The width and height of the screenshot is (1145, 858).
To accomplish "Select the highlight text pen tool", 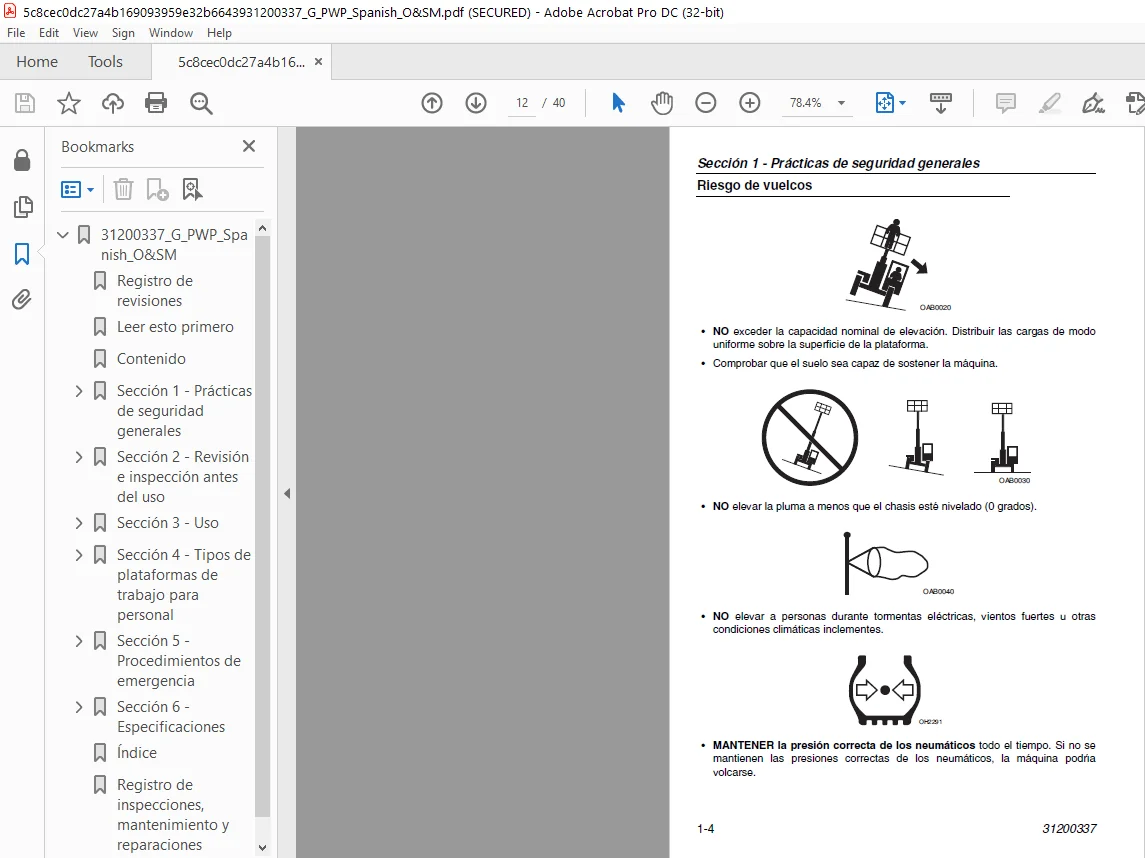I will tap(1049, 103).
